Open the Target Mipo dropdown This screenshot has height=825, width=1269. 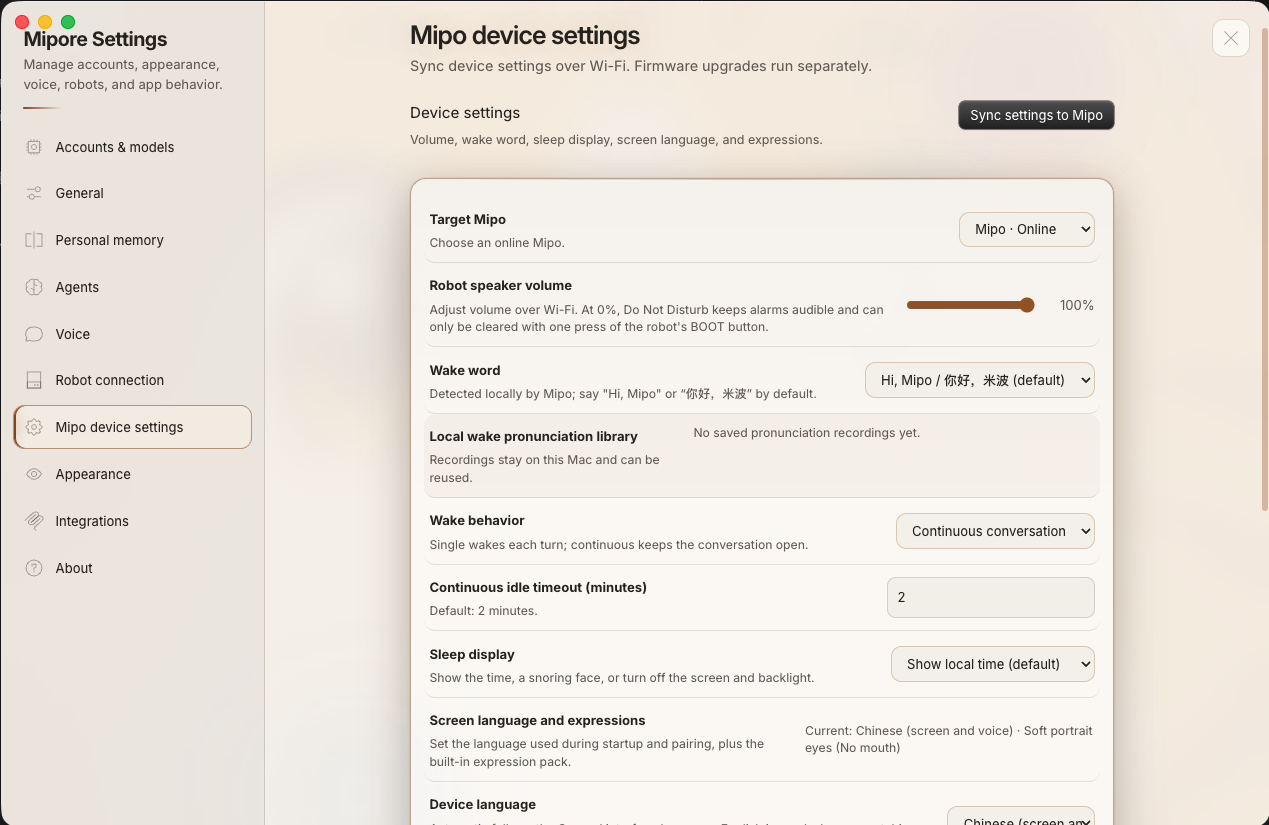pyautogui.click(x=1027, y=229)
